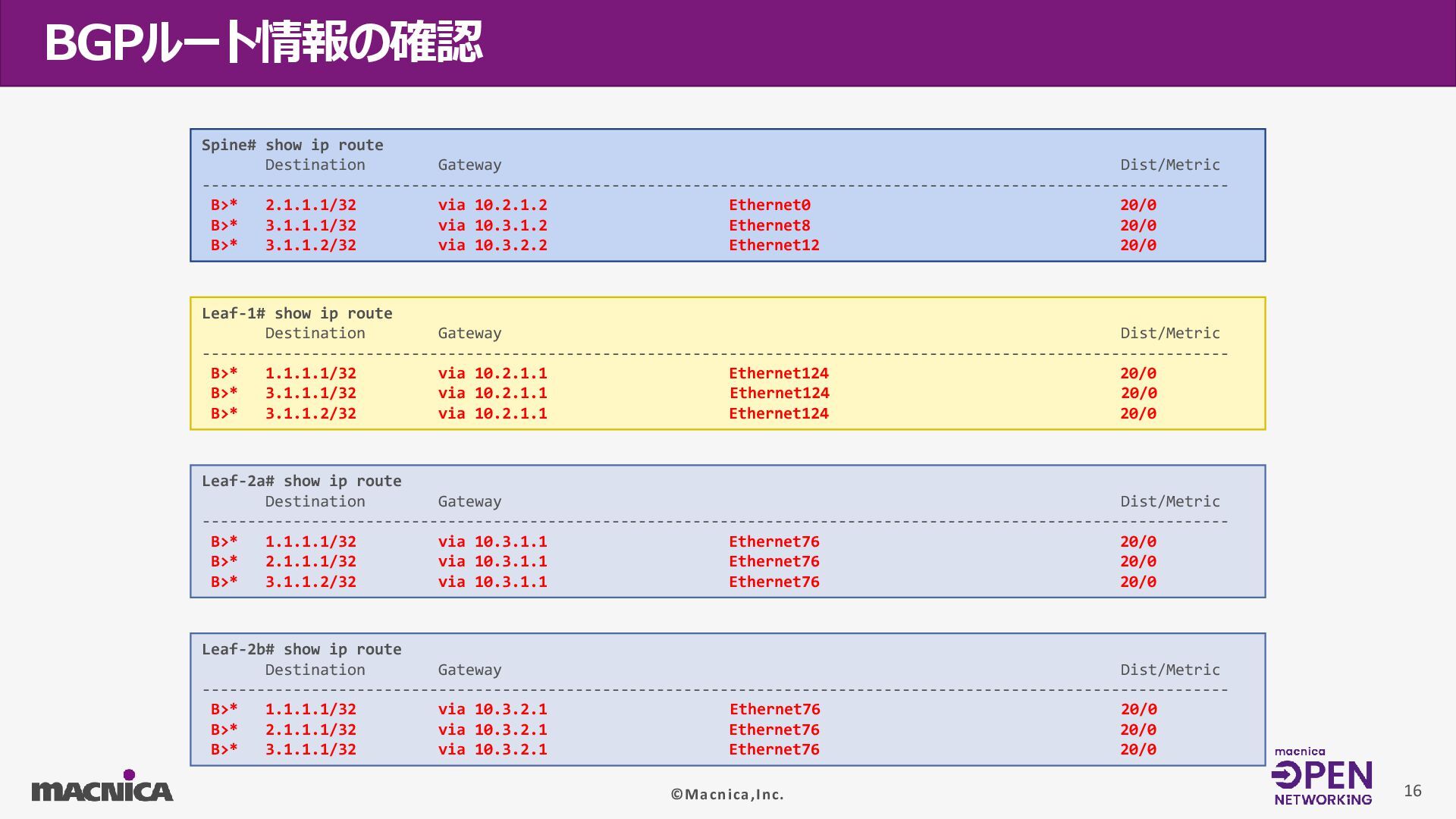Screen dimensions: 1456x819
Task: Select the Leaf-1# show ip route command
Action: coord(297,313)
